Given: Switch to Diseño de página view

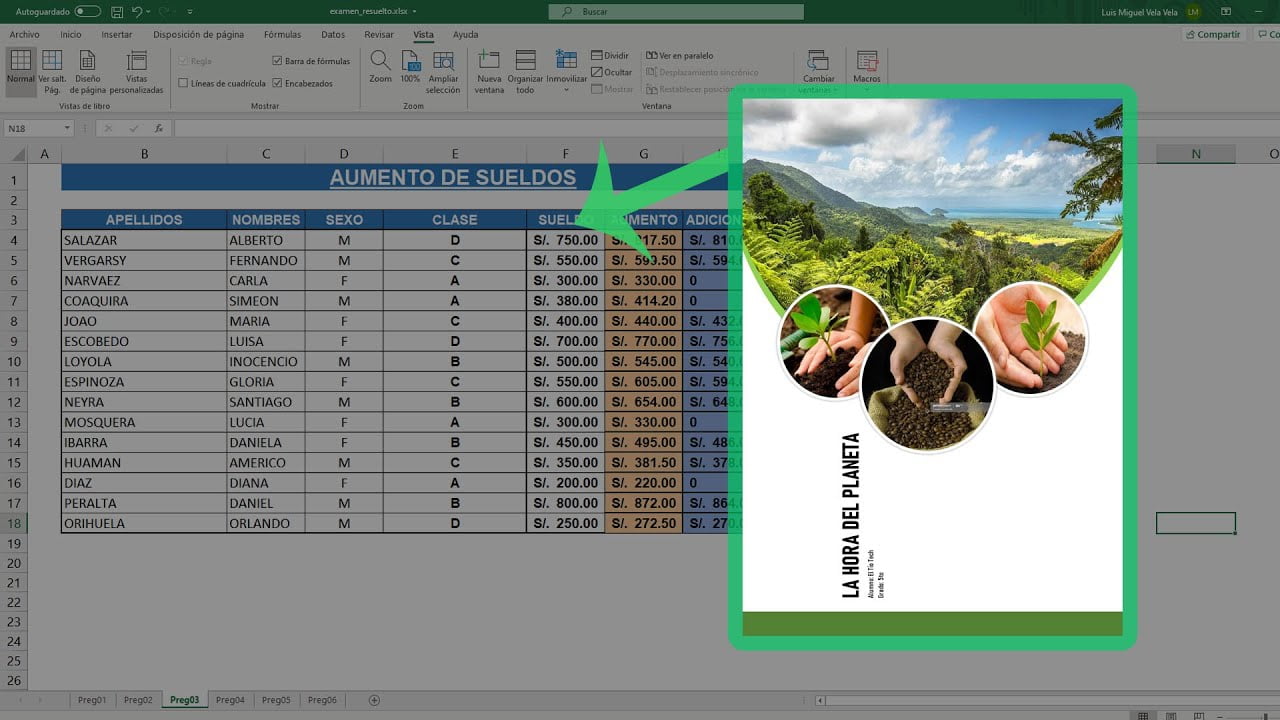Looking at the screenshot, I should click(87, 71).
